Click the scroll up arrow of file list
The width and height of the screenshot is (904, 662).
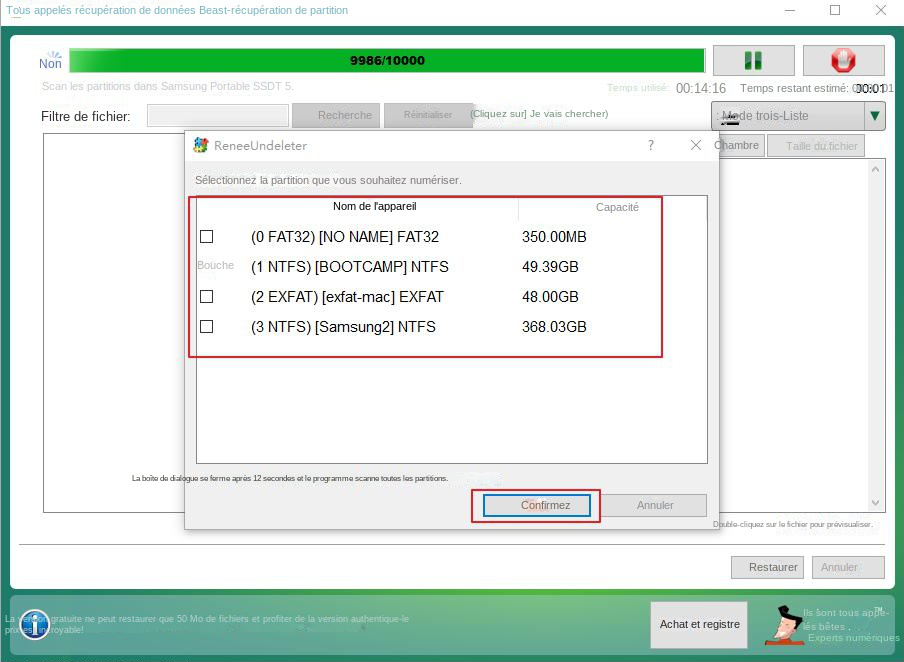[875, 170]
